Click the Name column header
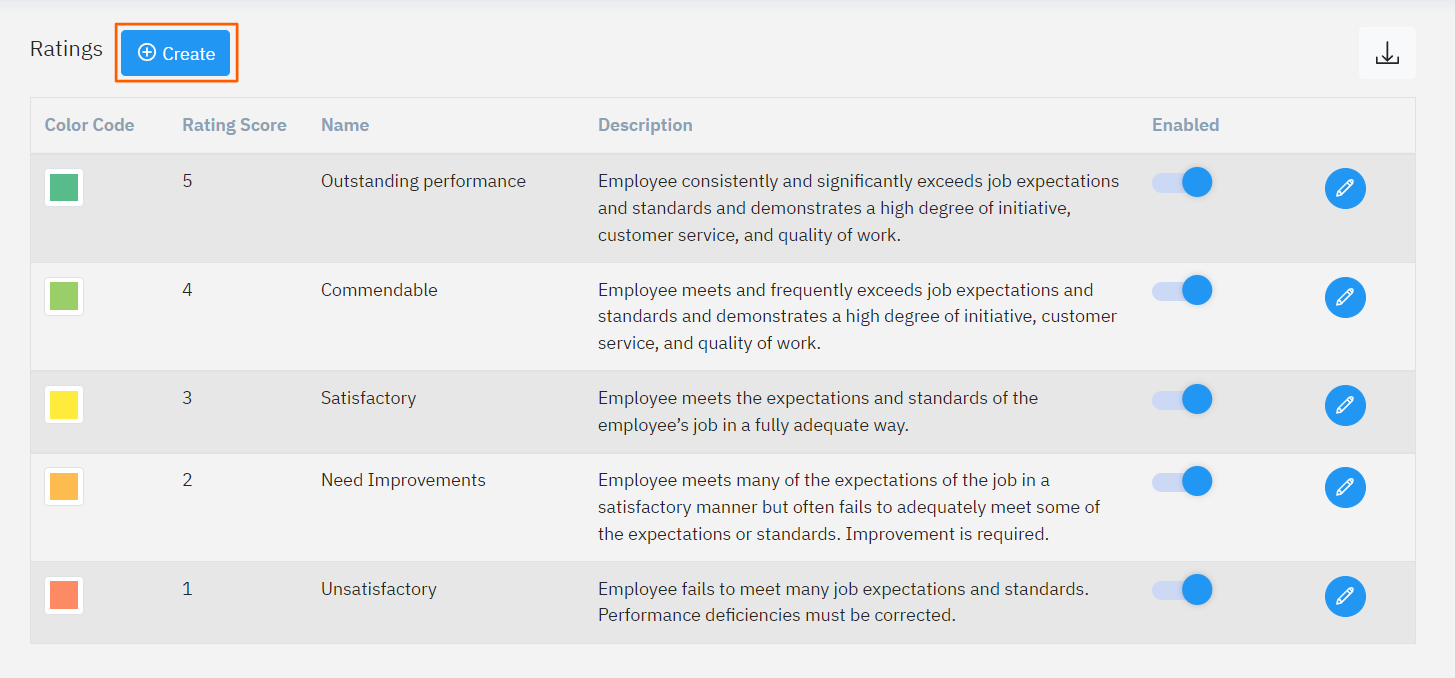Image resolution: width=1455 pixels, height=678 pixels. 345,125
